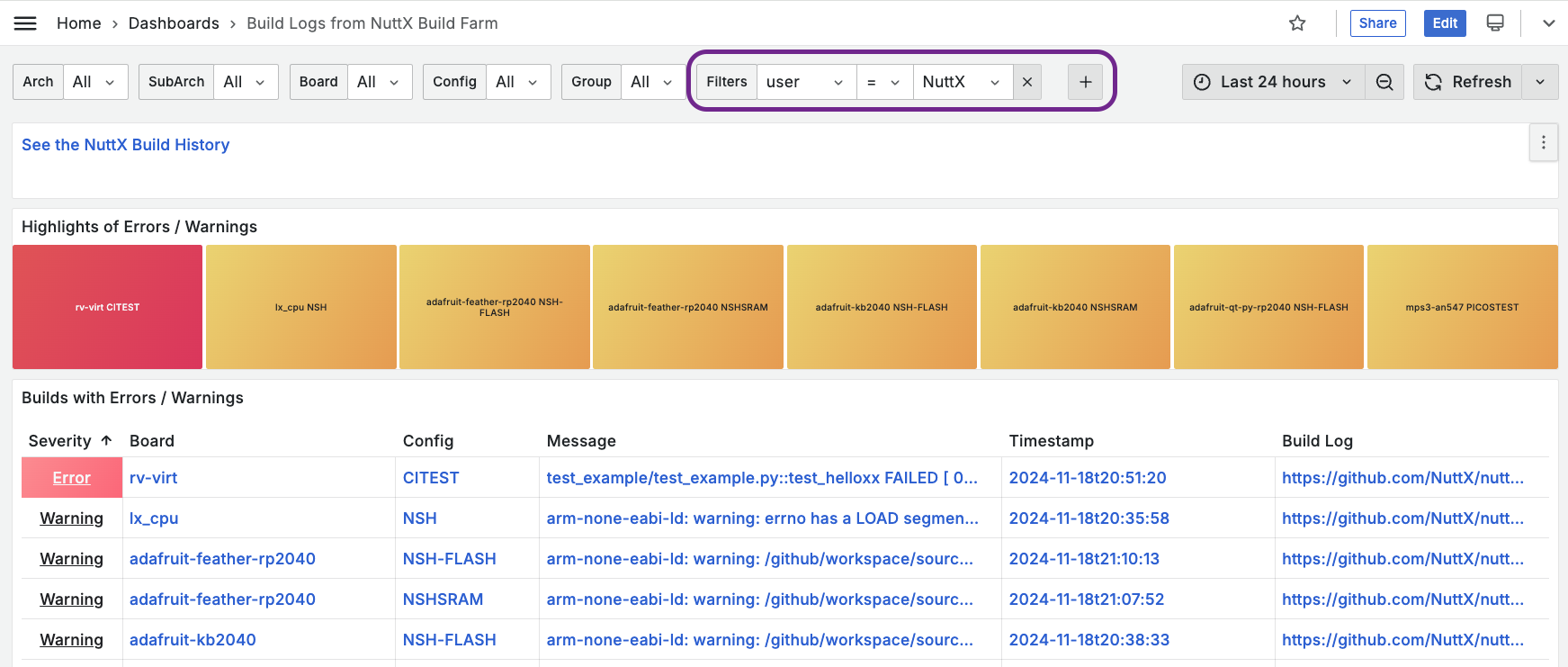Open Last 24 hours time picker
Screen dimensions: 1568x667
[1273, 82]
